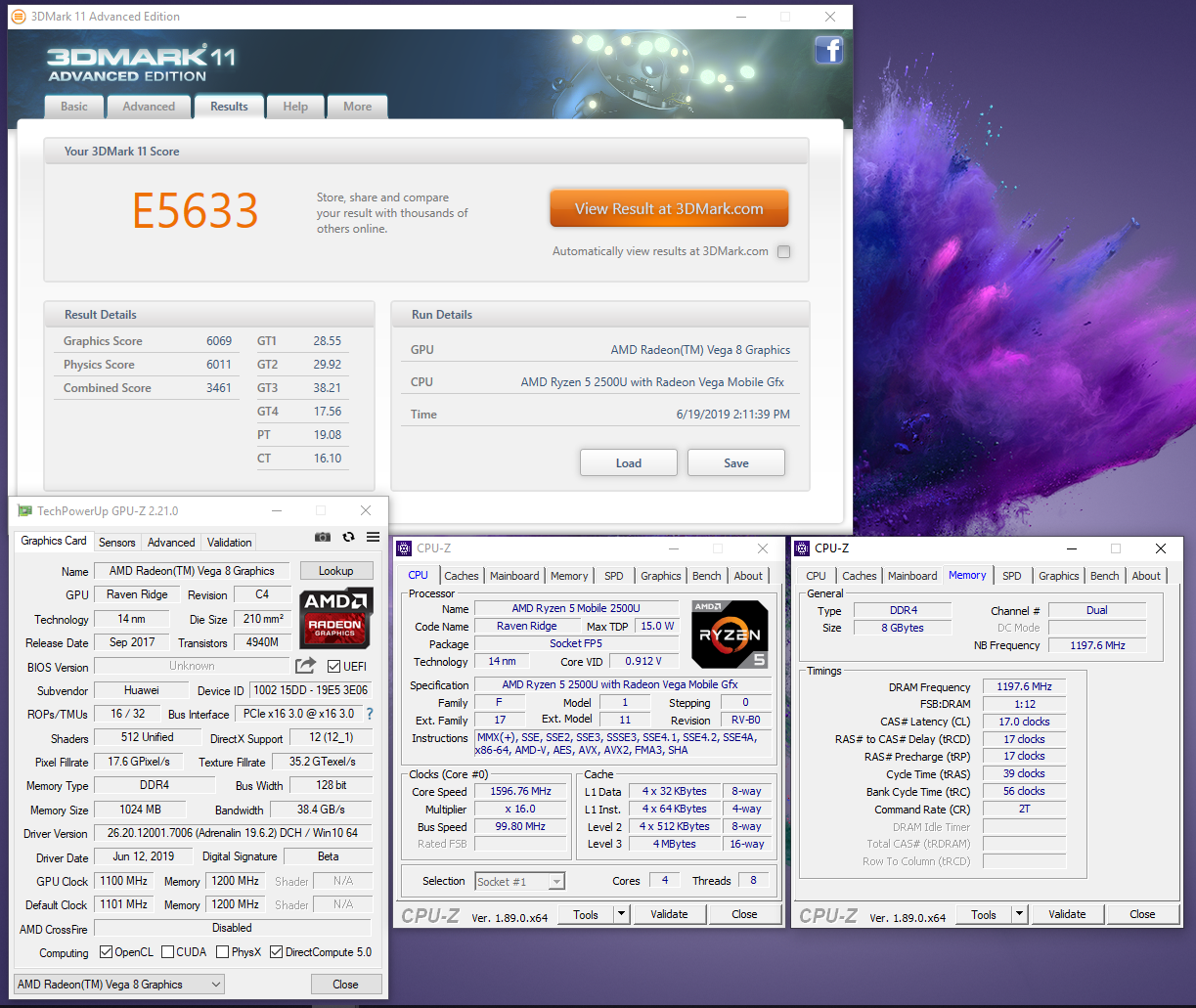Open the Validation tab in GPU-Z
The height and width of the screenshot is (1008, 1196).
(230, 542)
